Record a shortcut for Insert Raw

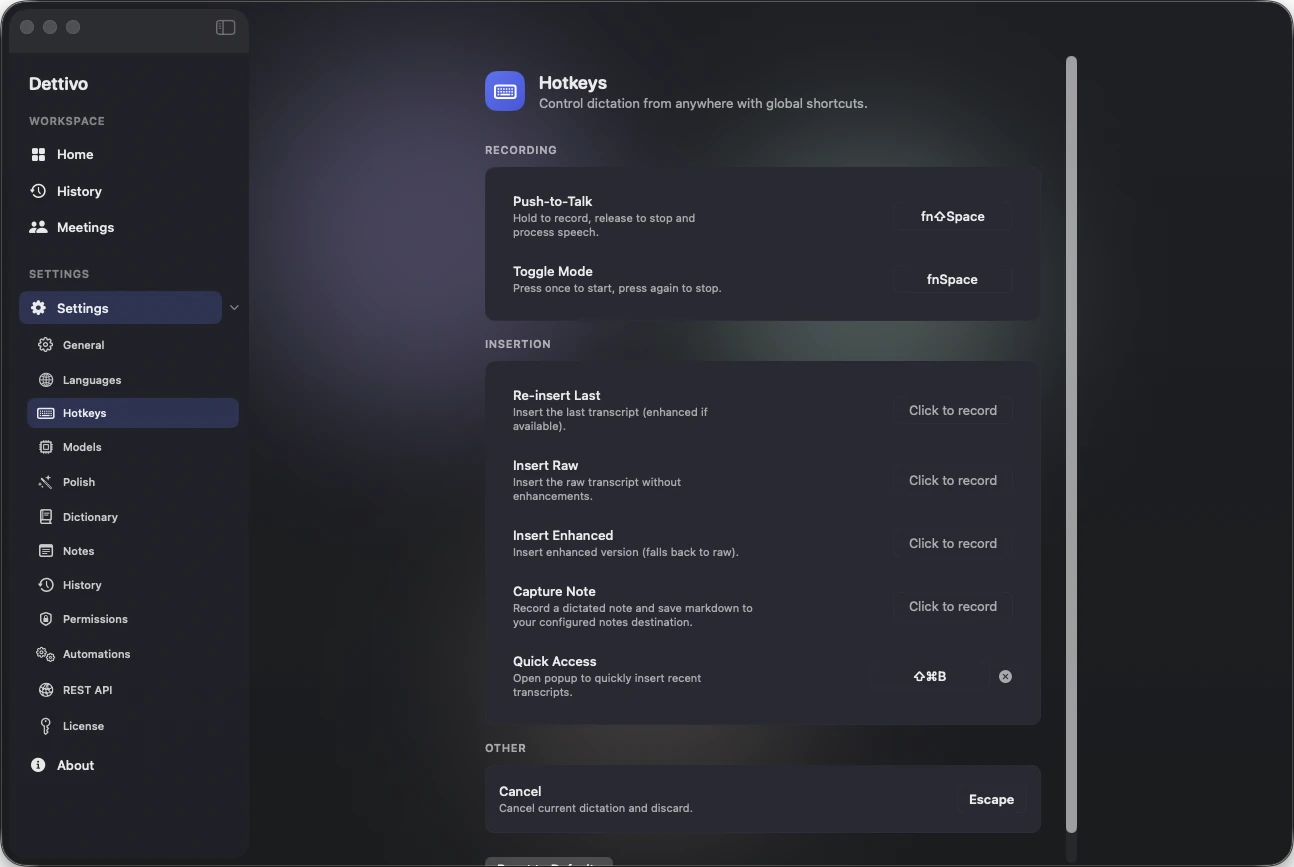952,480
